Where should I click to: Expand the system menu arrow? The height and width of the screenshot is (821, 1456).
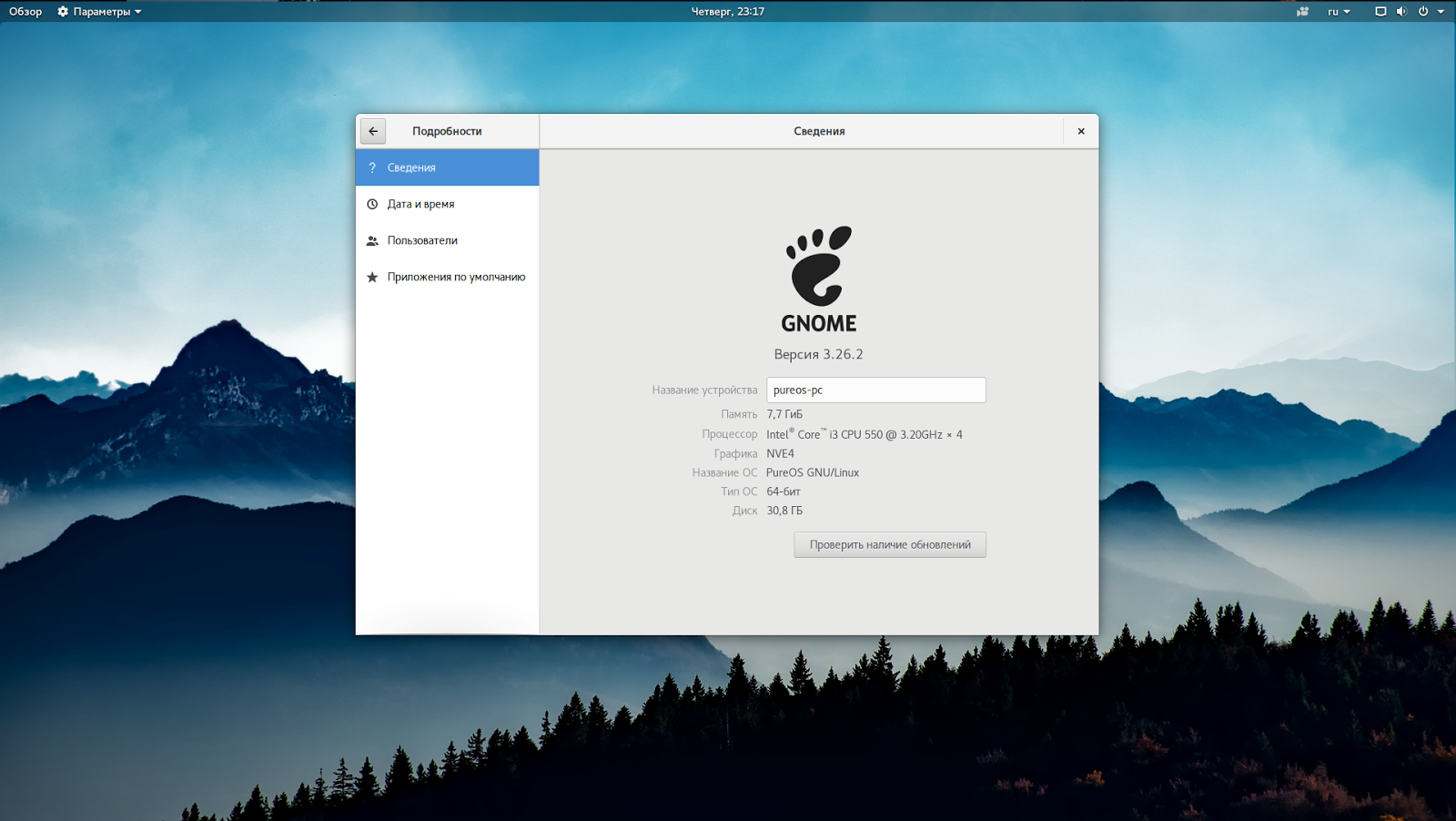click(1441, 12)
